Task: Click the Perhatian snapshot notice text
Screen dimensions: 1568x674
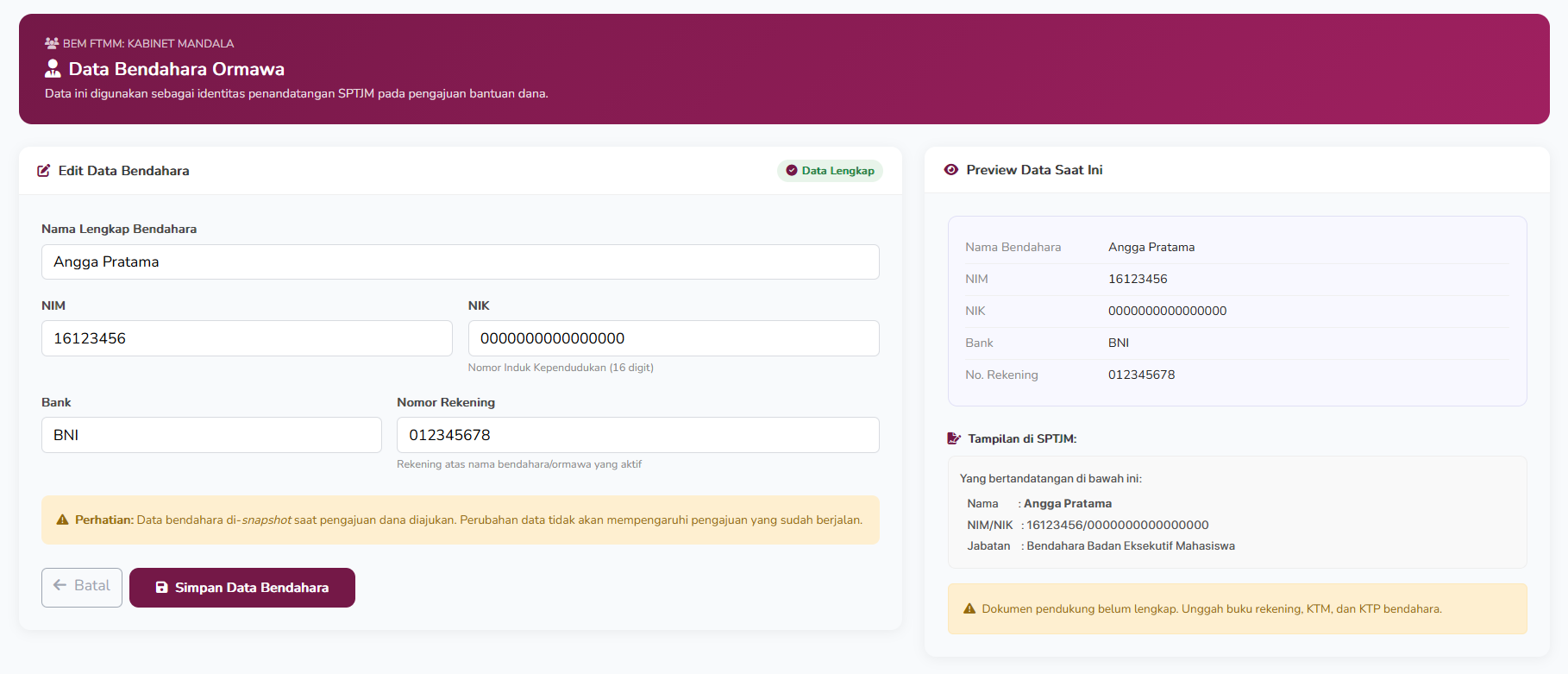Action: tap(468, 520)
